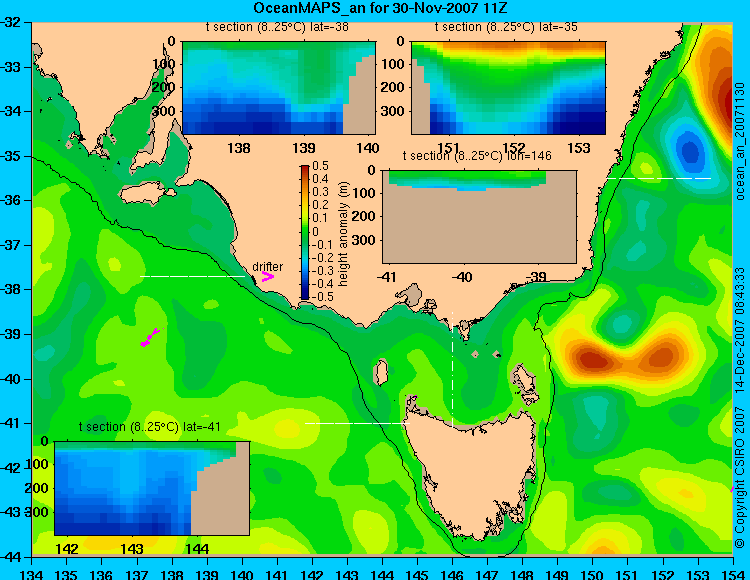750x580 pixels.
Task: Click the 150 longitude label on the bottom axis
Action: tap(592, 574)
